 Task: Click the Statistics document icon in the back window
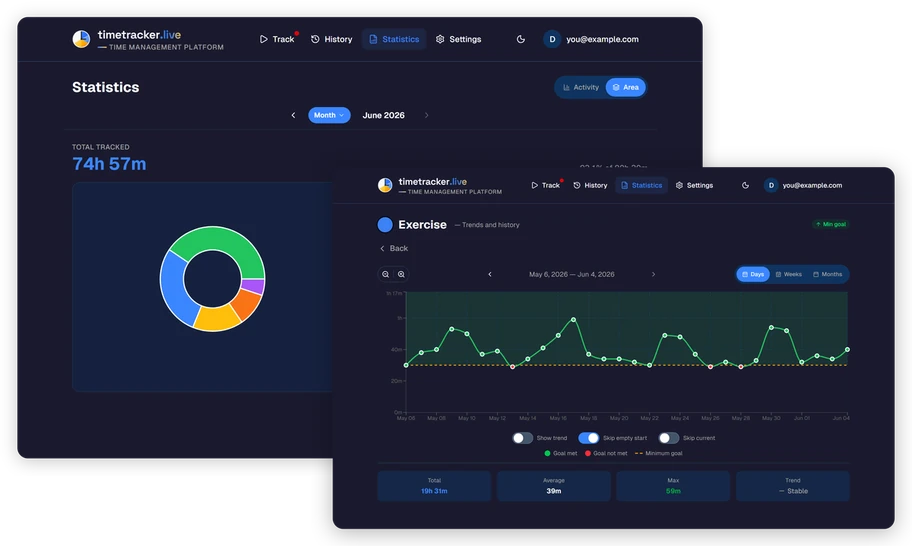pos(373,39)
